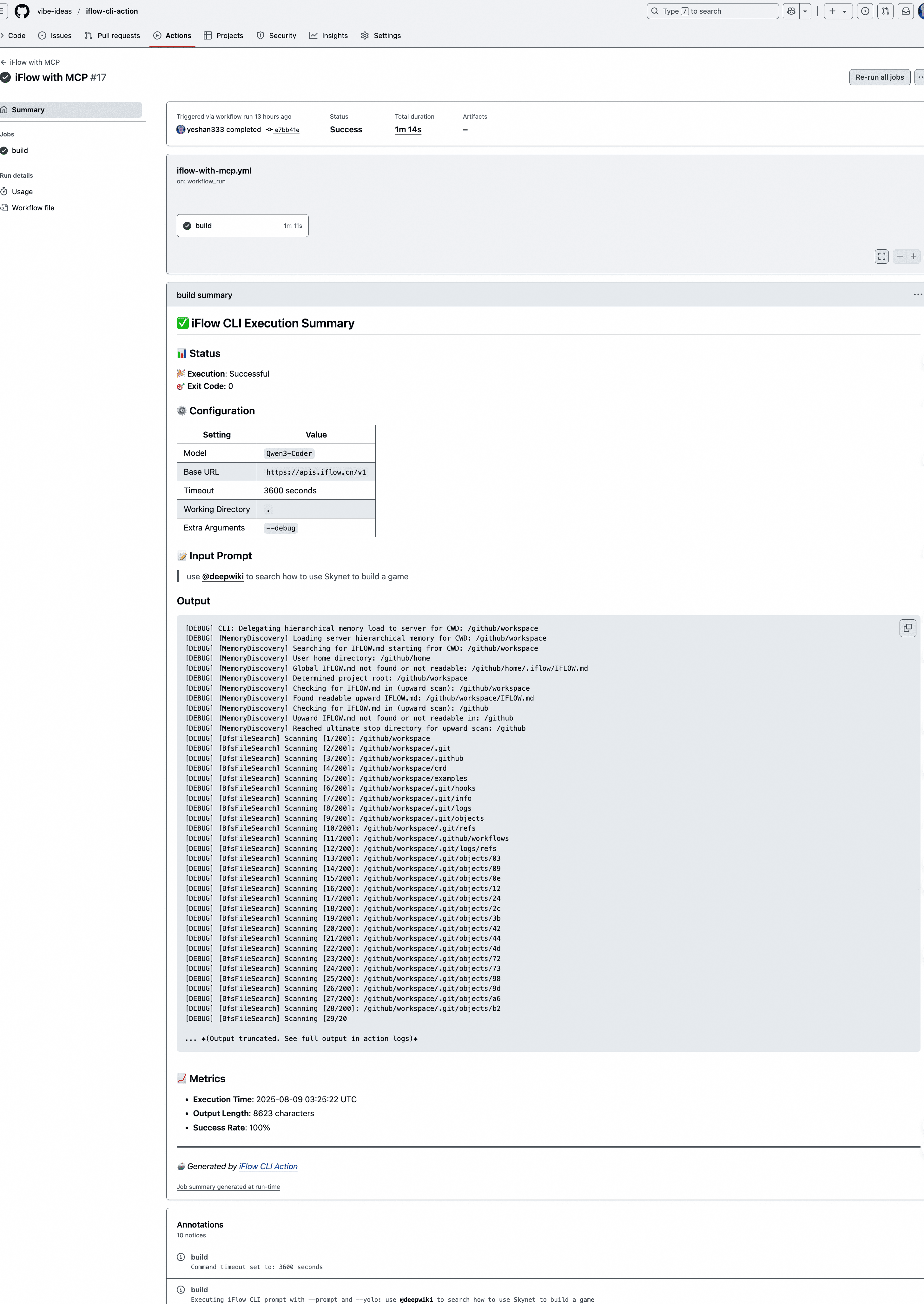
Task: Click the Annotations heading
Action: click(x=200, y=1224)
